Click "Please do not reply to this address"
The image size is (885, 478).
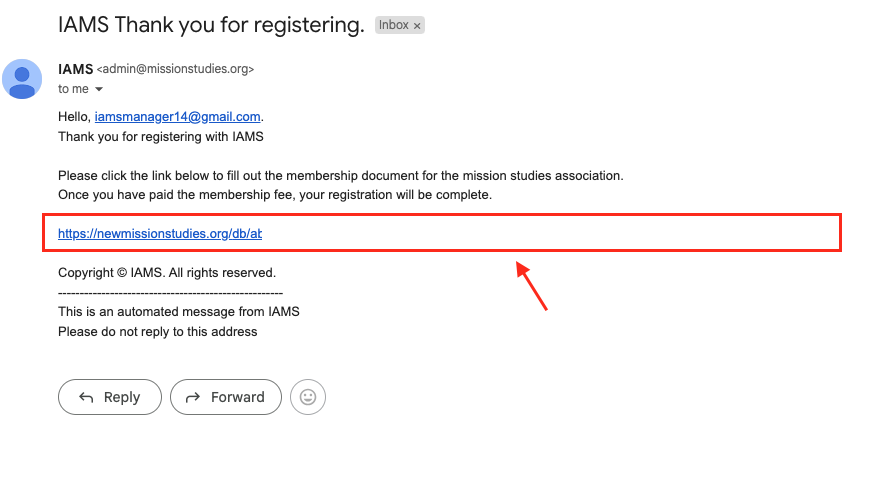click(158, 331)
